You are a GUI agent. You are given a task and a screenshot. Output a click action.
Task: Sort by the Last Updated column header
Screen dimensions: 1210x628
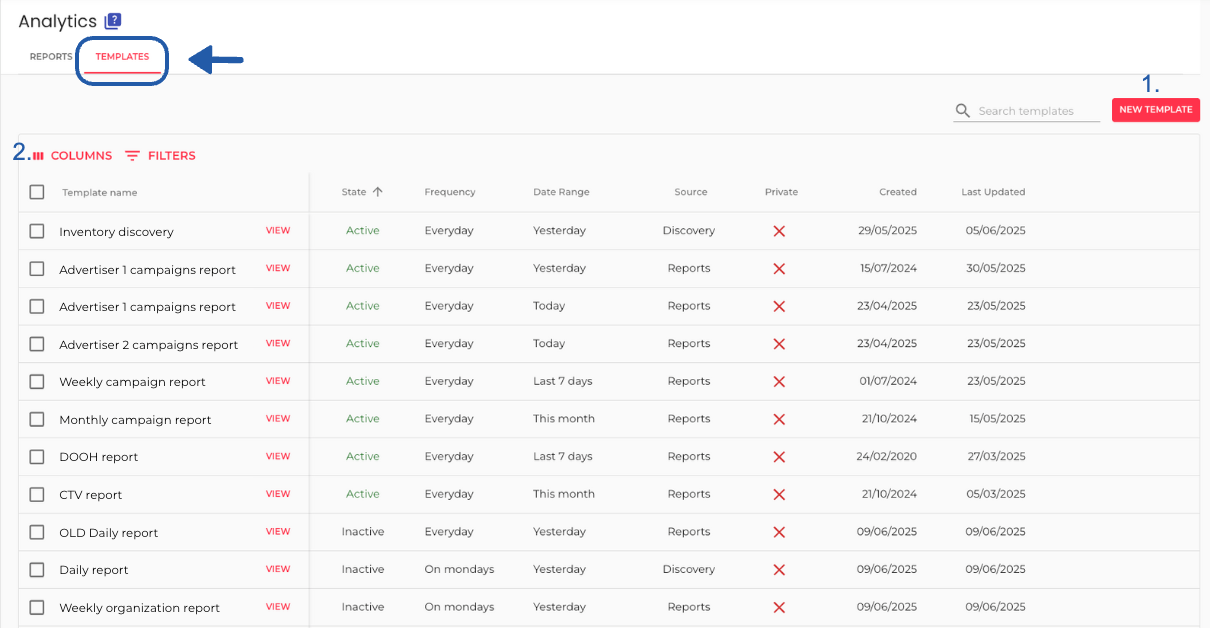pyautogui.click(x=992, y=192)
